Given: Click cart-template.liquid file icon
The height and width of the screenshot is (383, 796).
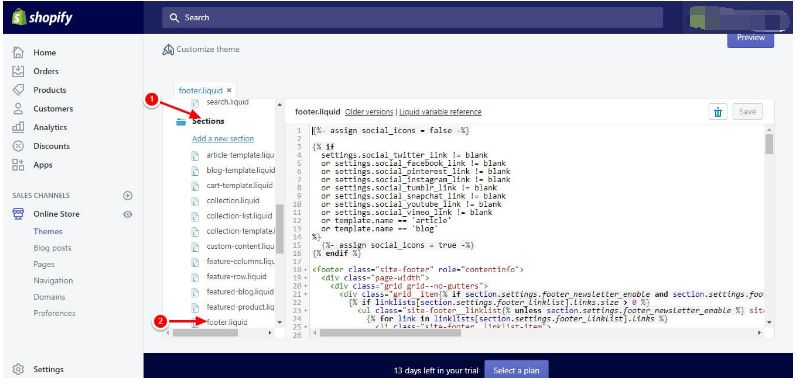Looking at the screenshot, I should [196, 185].
